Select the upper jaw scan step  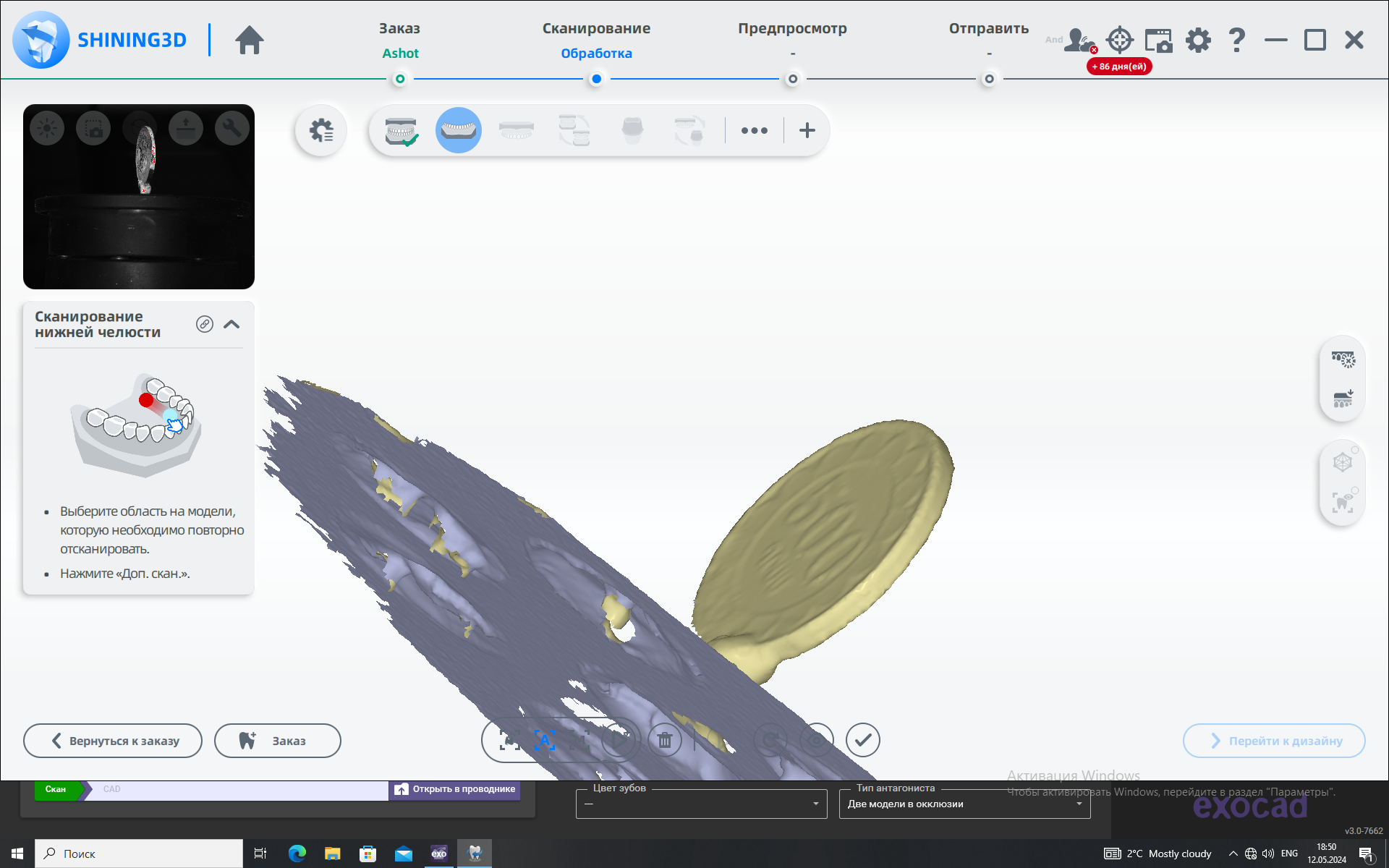click(517, 131)
